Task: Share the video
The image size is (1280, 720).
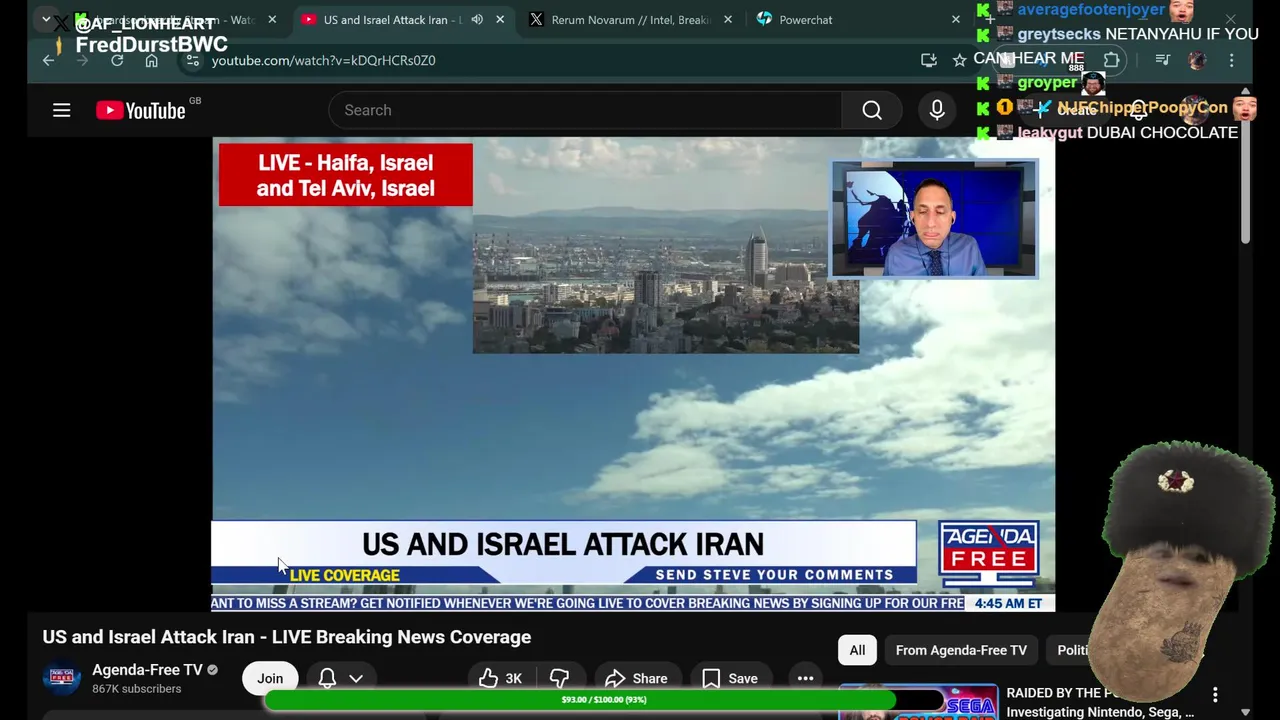Action: coord(636,678)
